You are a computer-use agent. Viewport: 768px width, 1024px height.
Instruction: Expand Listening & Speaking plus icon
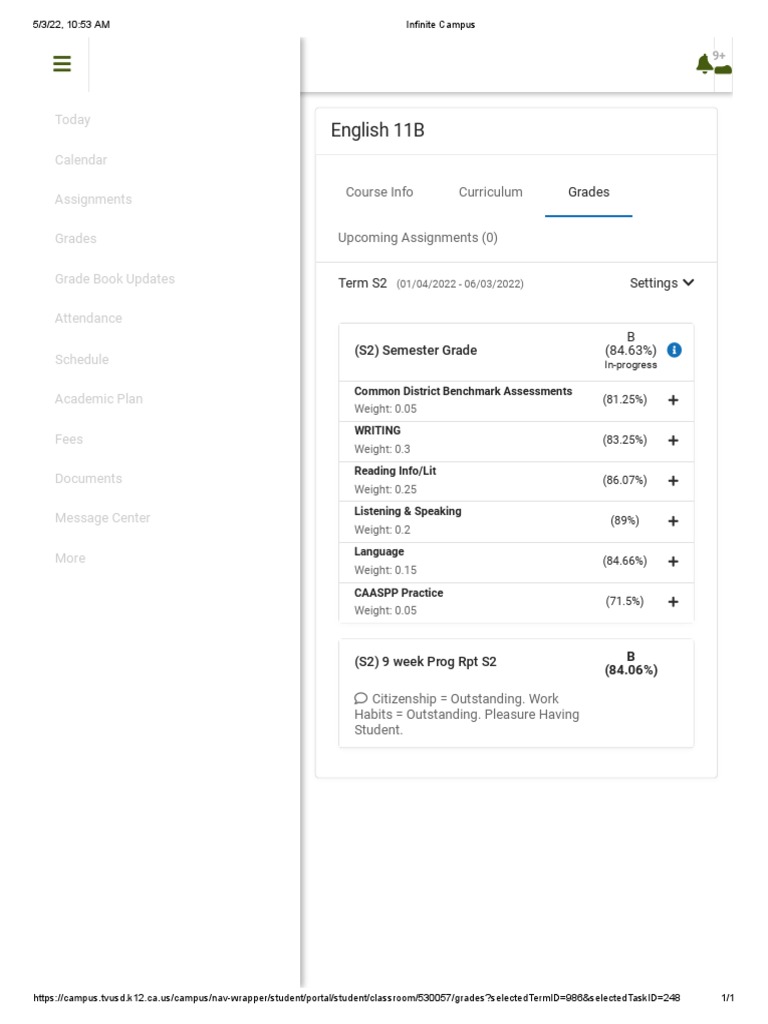[x=673, y=521]
